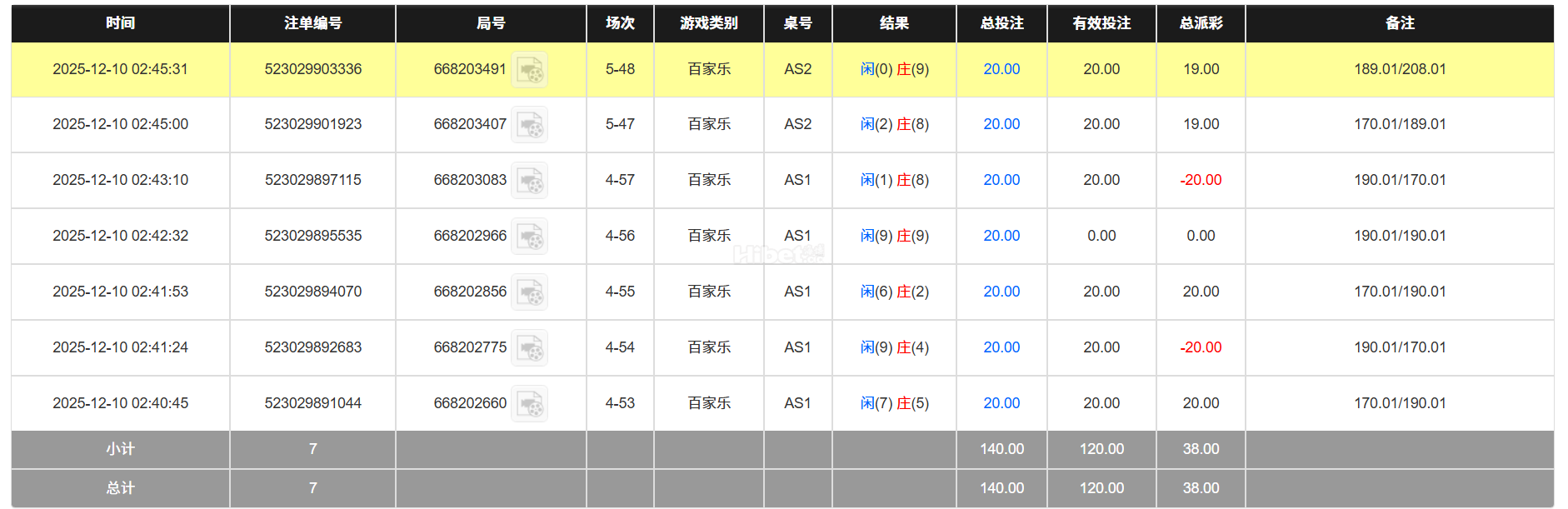This screenshot has height=509, width=1568.
Task: Select order number 523029891044
Action: 312,403
